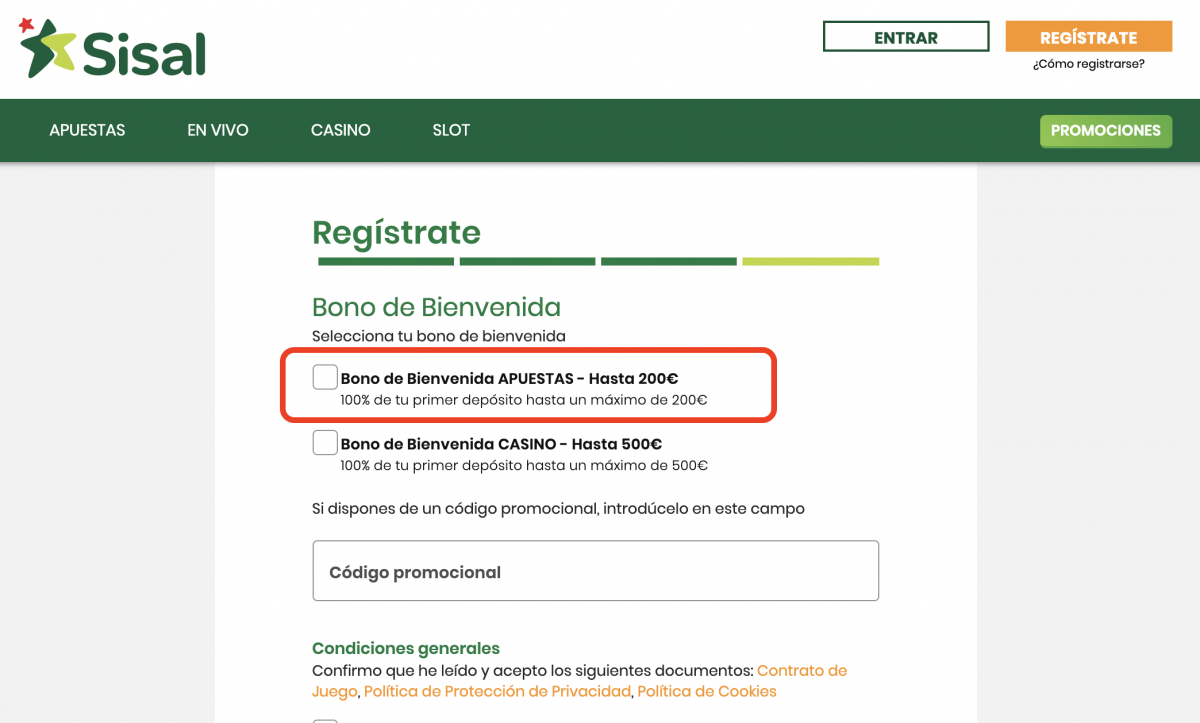1200x723 pixels.
Task: Open the PROMOCIONES page
Action: (x=1105, y=131)
